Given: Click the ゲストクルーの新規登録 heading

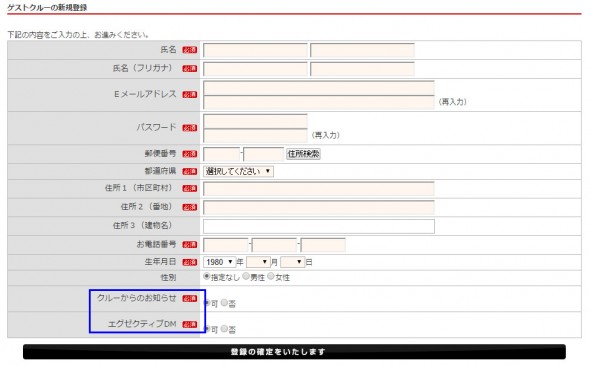Looking at the screenshot, I should tap(47, 8).
